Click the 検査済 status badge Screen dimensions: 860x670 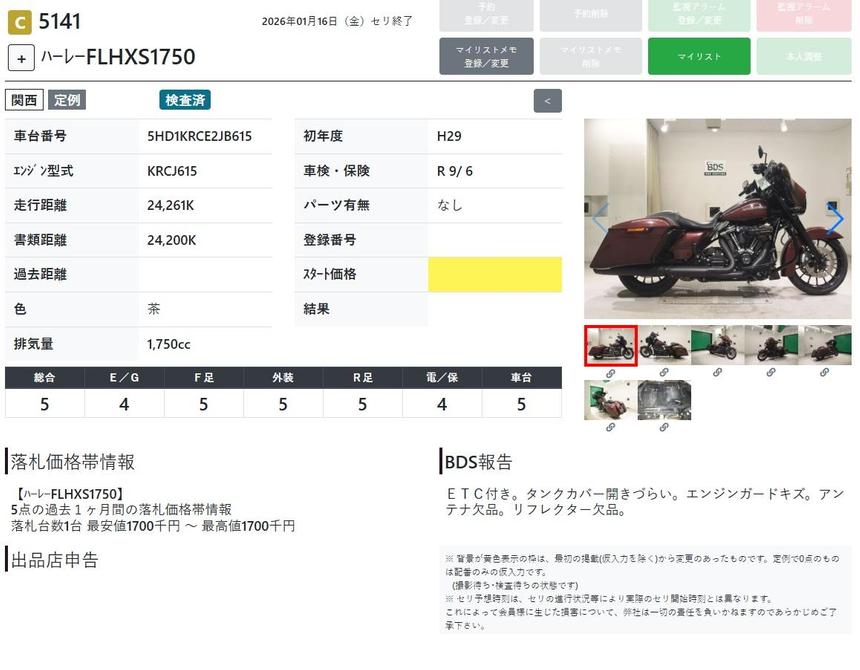pyautogui.click(x=185, y=100)
